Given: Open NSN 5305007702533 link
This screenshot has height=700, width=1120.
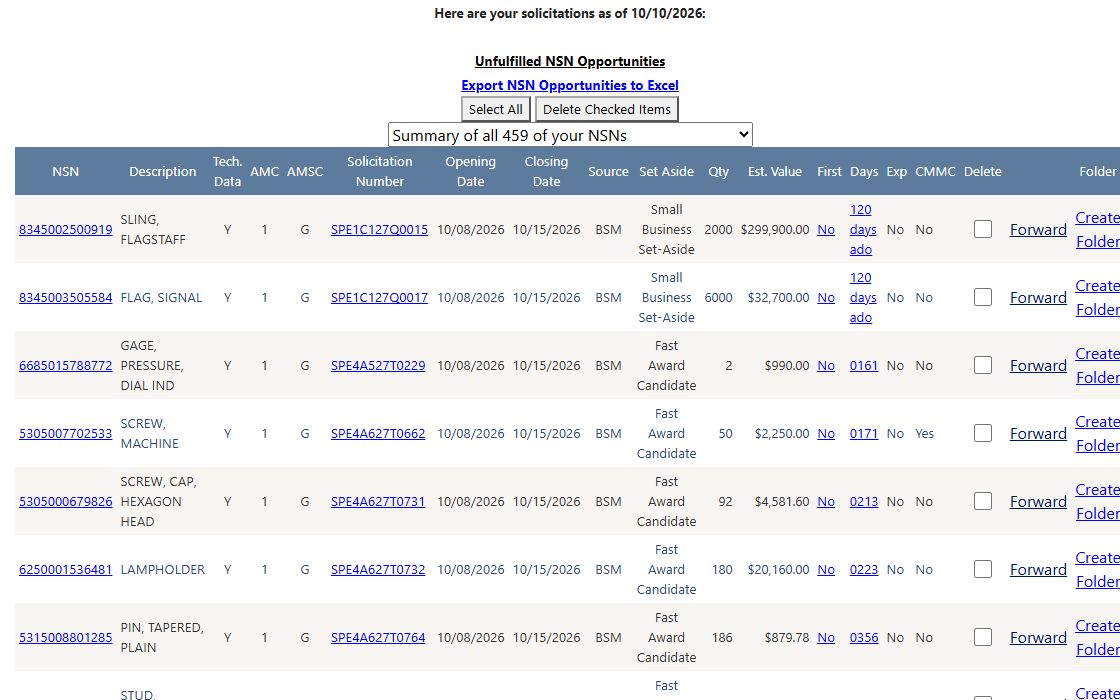Looking at the screenshot, I should pos(66,434).
